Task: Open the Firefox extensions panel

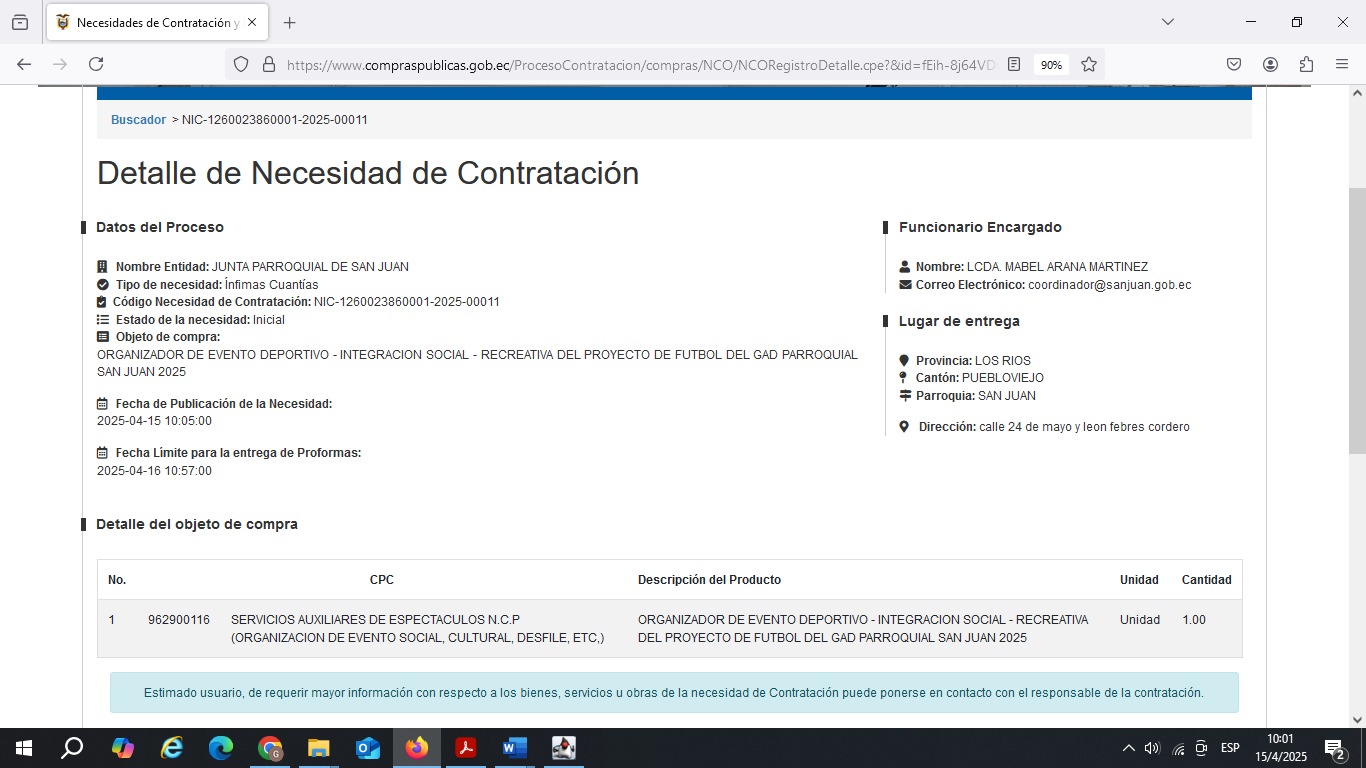Action: (1306, 64)
